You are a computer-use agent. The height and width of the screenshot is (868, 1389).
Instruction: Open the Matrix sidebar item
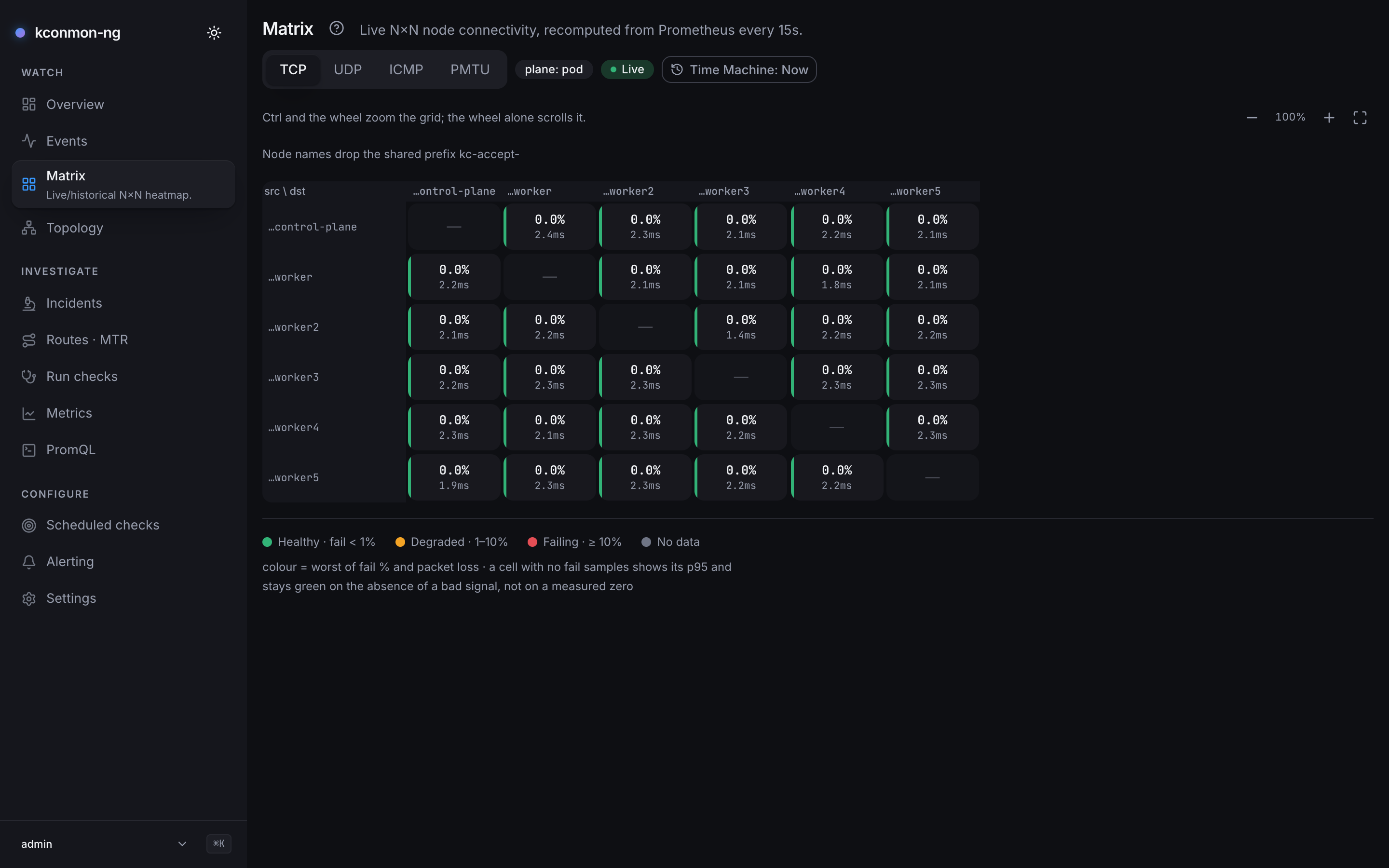[x=123, y=184]
